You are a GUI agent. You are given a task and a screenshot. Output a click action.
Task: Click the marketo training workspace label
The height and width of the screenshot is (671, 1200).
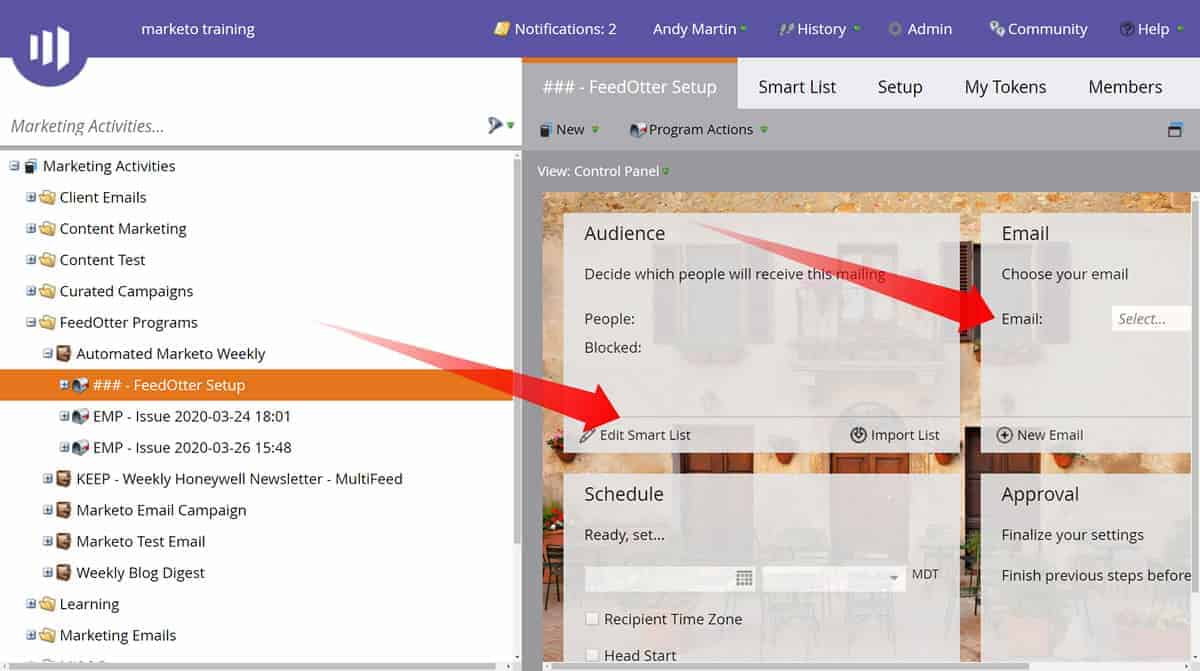click(x=198, y=29)
